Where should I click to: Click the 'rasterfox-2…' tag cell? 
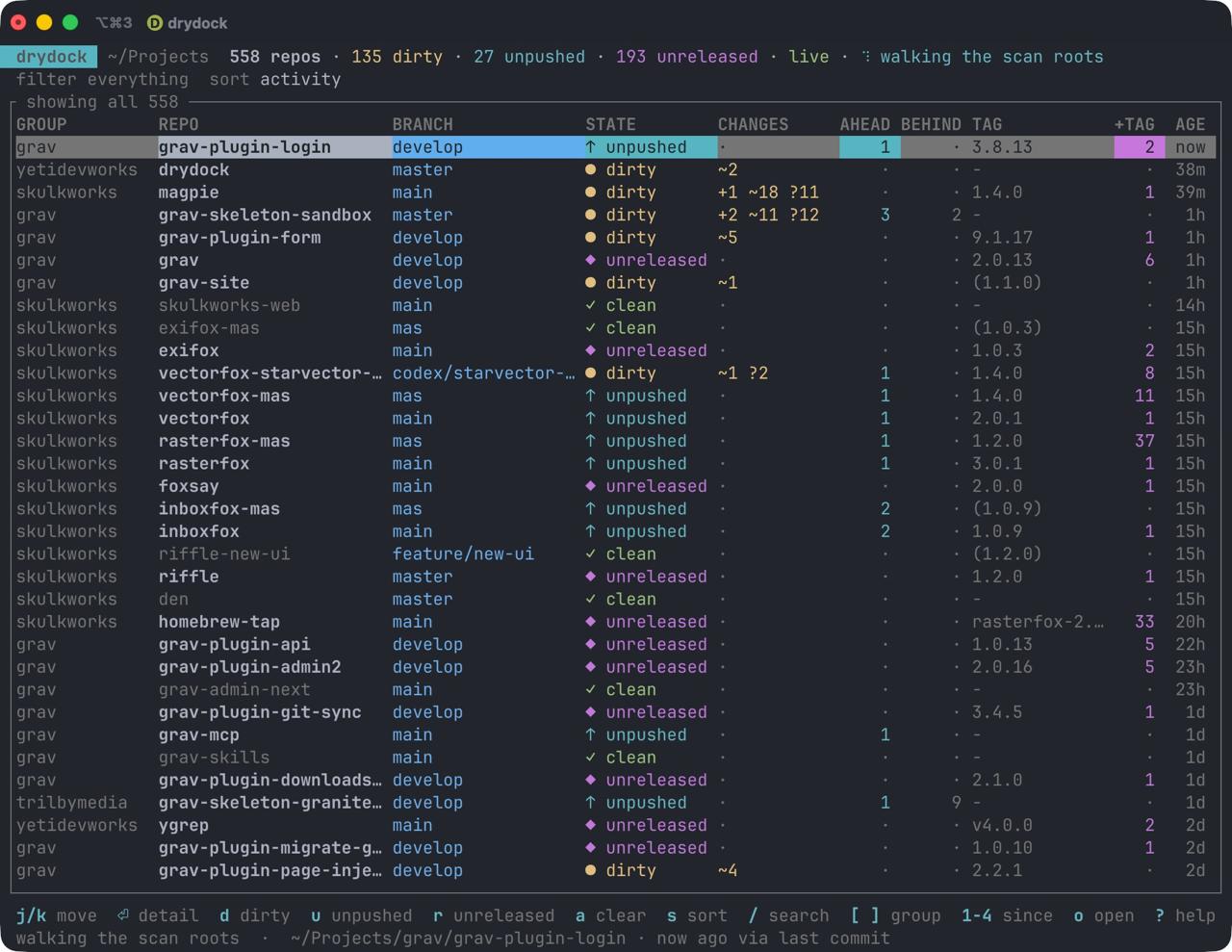pos(1038,622)
